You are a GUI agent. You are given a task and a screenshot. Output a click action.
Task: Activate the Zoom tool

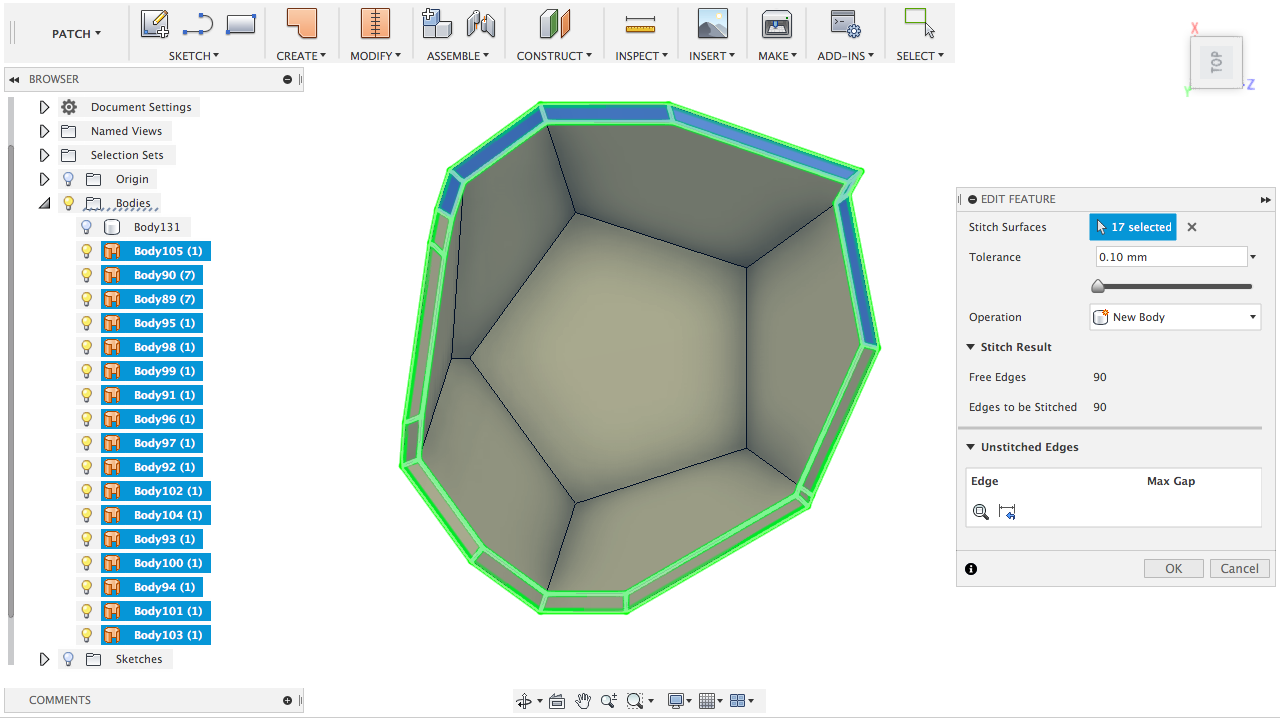pos(608,701)
